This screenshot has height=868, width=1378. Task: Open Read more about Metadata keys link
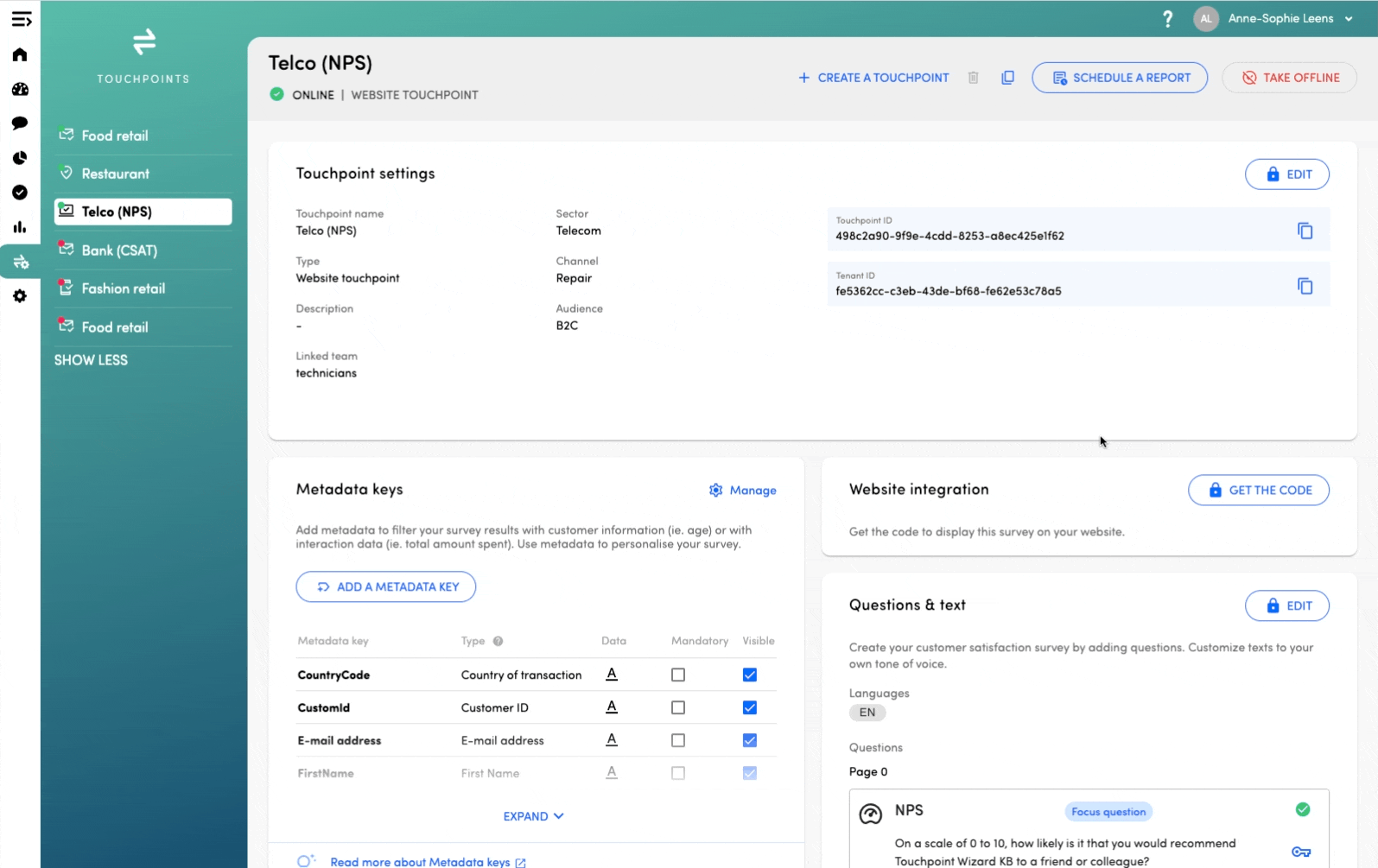click(x=420, y=861)
